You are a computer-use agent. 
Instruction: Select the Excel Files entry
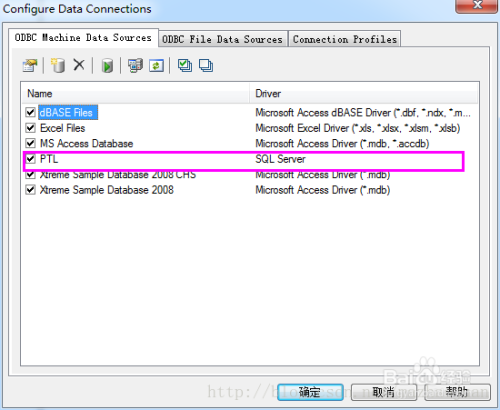62,128
